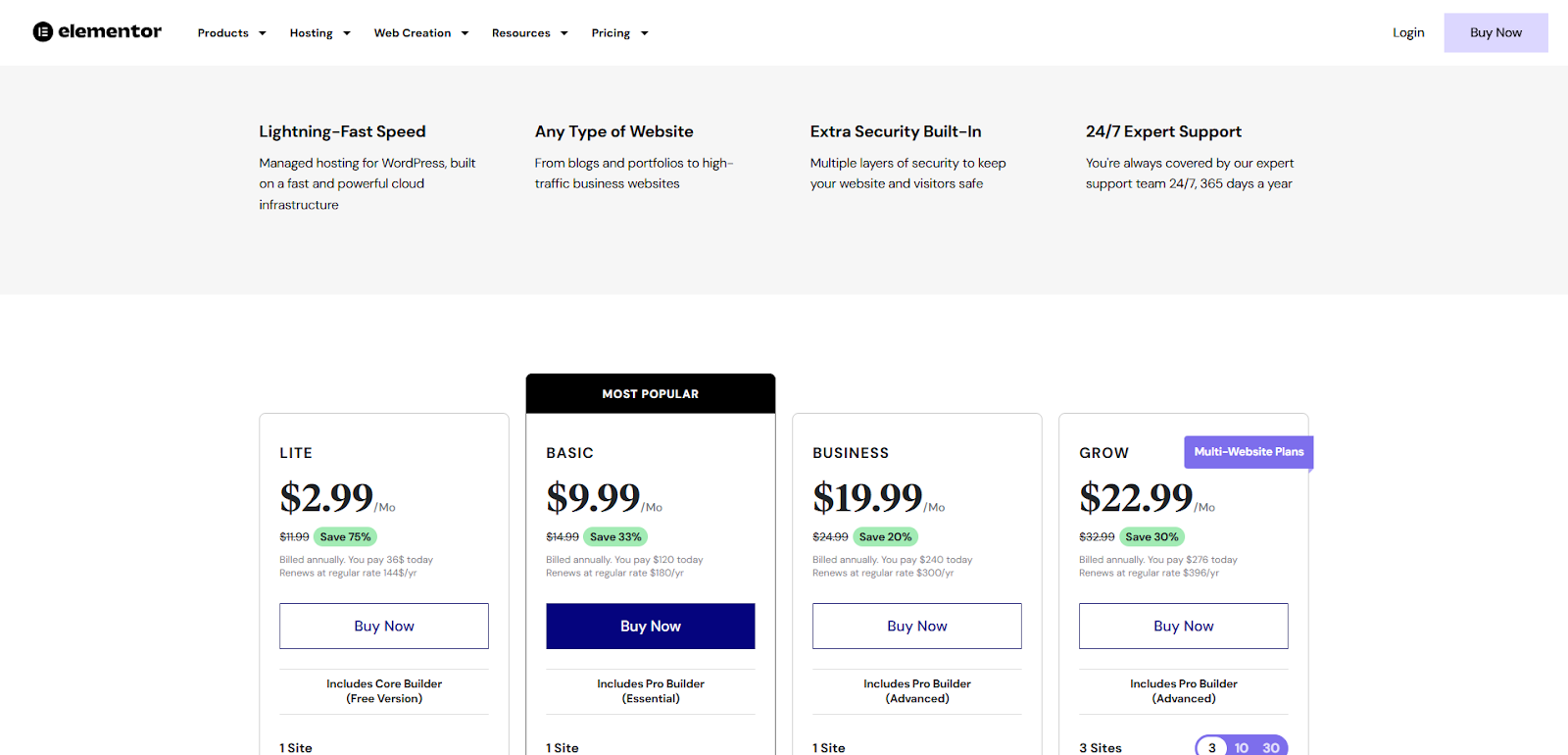Click Includes Pro Builder (Advanced) under Grow
The width and height of the screenshot is (1568, 755).
click(1184, 691)
